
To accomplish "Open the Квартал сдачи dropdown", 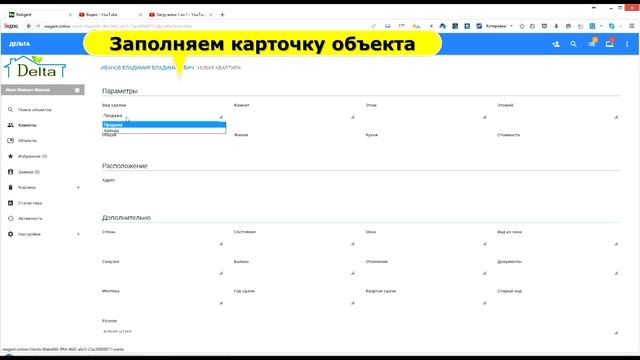I will click(x=426, y=302).
